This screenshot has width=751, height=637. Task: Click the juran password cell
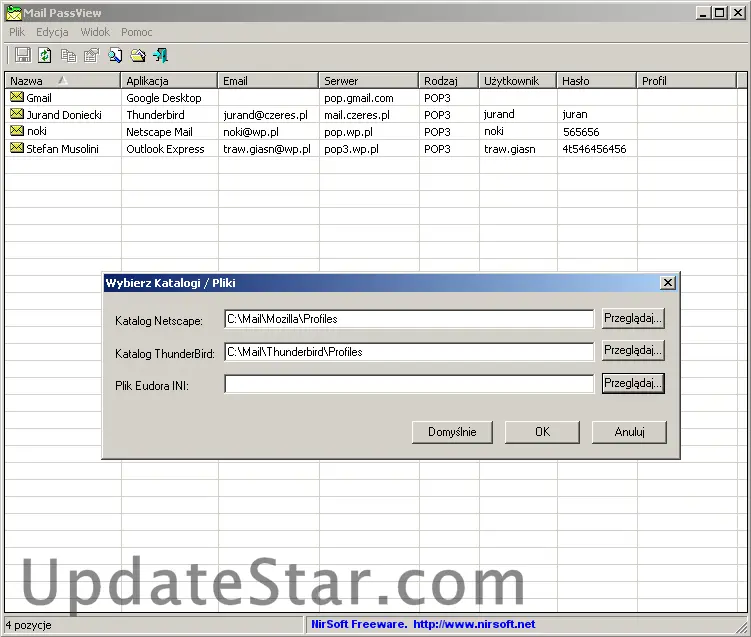(575, 114)
